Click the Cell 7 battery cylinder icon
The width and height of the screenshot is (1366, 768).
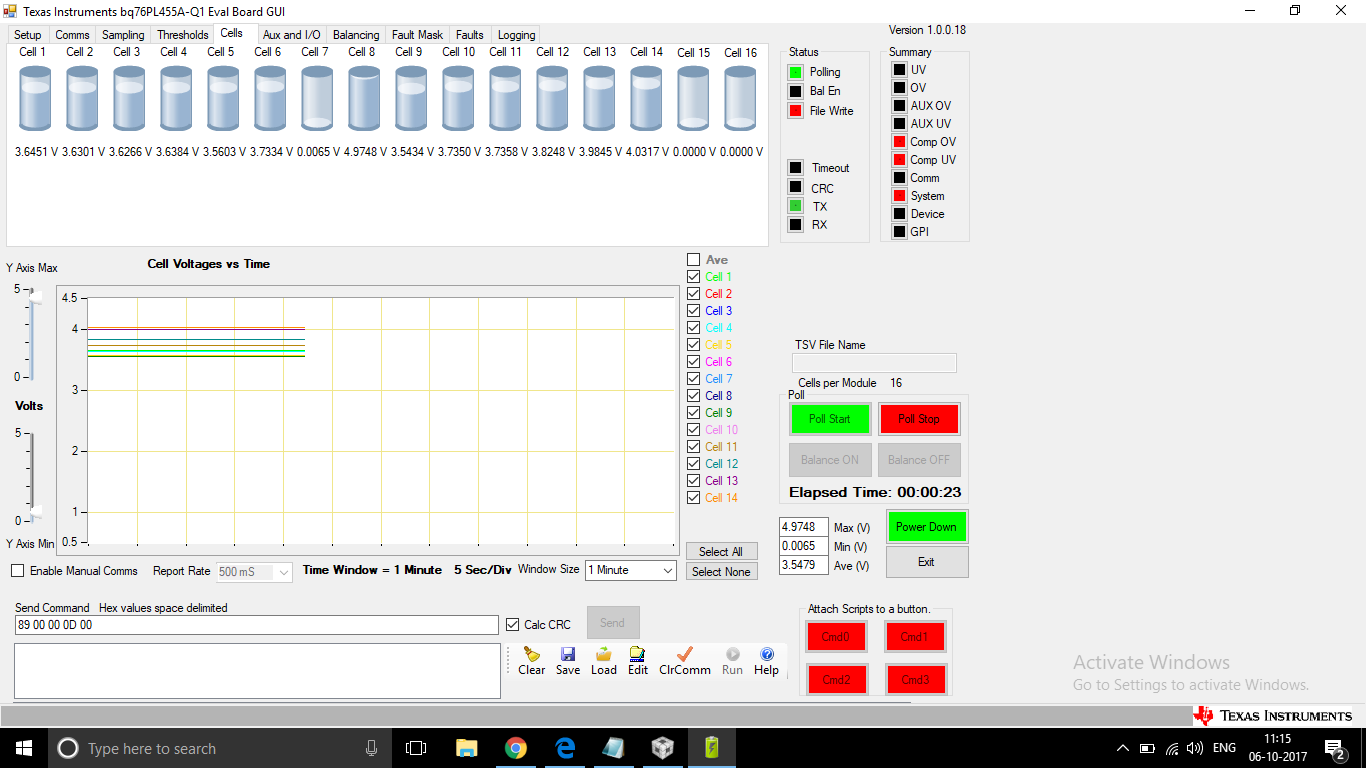point(317,99)
